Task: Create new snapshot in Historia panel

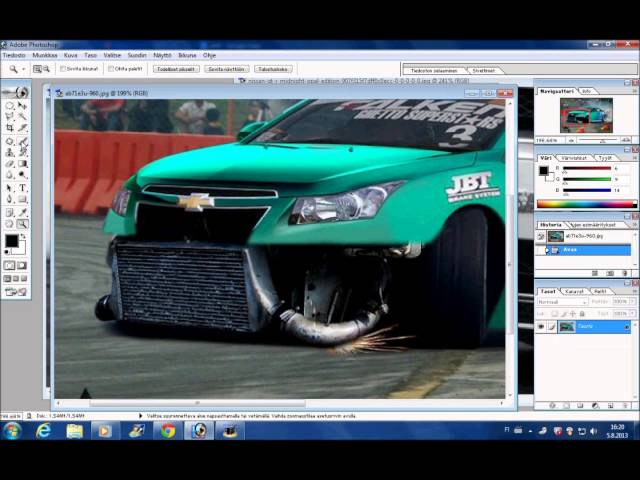Action: pyautogui.click(x=610, y=273)
